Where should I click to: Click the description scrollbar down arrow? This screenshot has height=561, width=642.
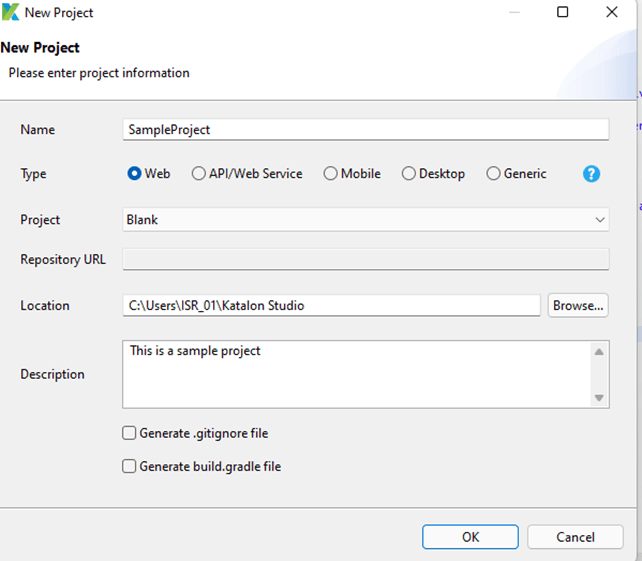click(x=599, y=398)
